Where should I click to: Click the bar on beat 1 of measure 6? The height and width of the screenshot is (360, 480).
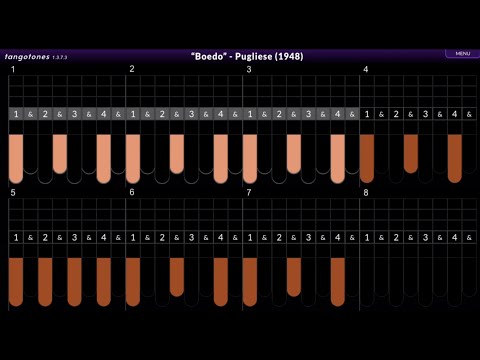pos(133,282)
